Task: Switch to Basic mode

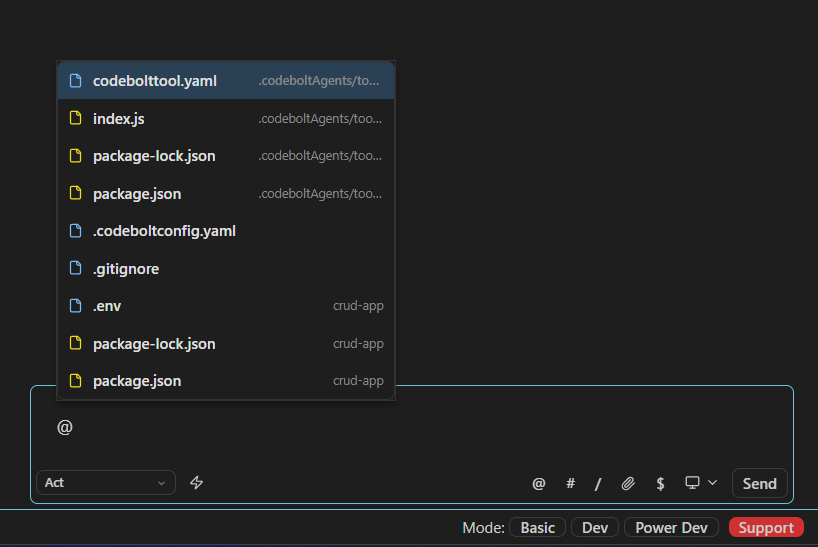Action: 537,528
